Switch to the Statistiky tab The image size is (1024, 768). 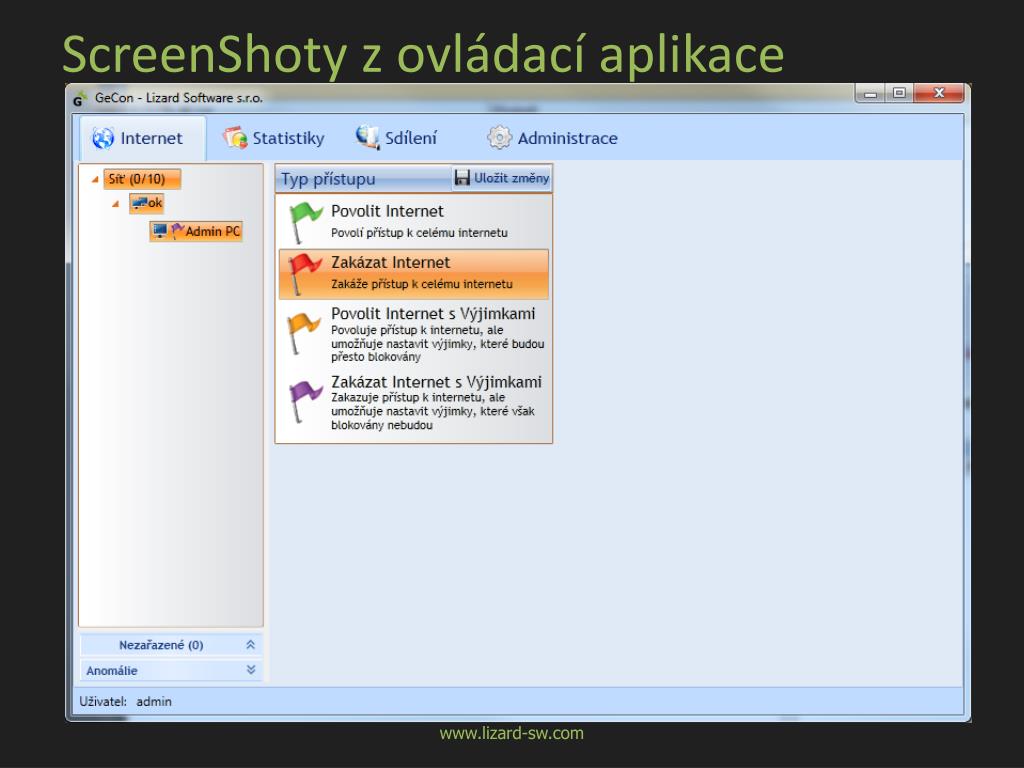(x=274, y=138)
